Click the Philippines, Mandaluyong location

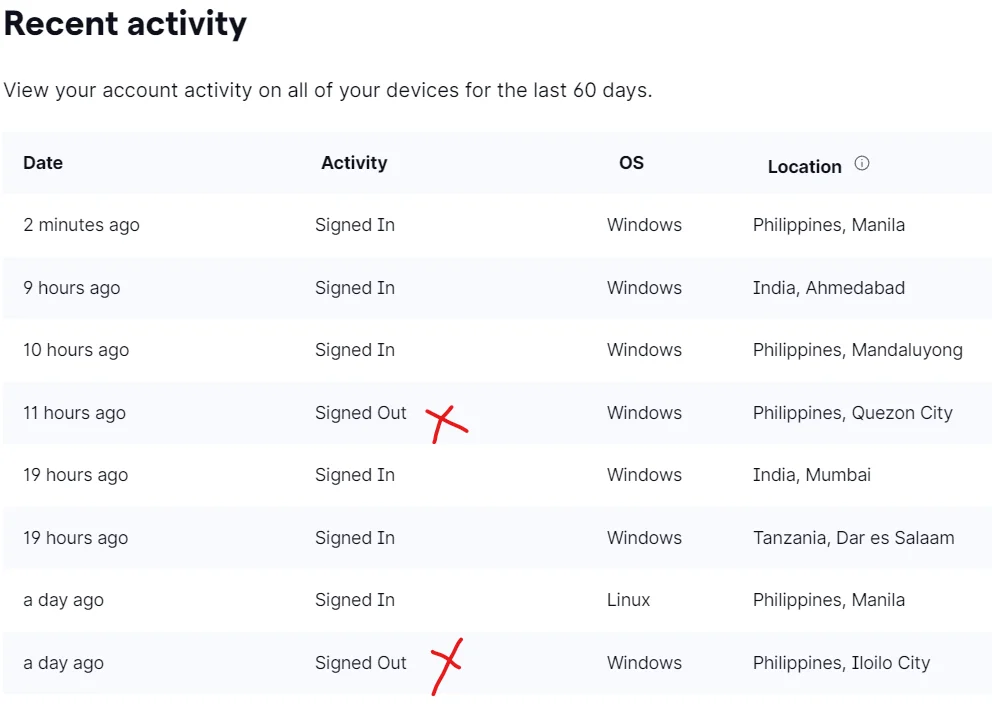click(858, 351)
